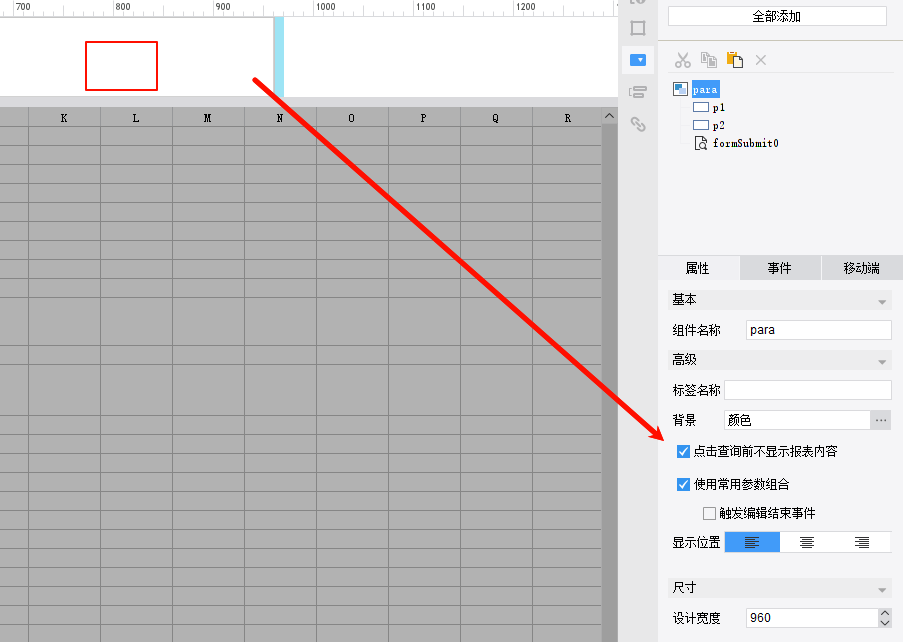
Task: Open the blue dropdown widget sidebar icon
Action: click(638, 60)
